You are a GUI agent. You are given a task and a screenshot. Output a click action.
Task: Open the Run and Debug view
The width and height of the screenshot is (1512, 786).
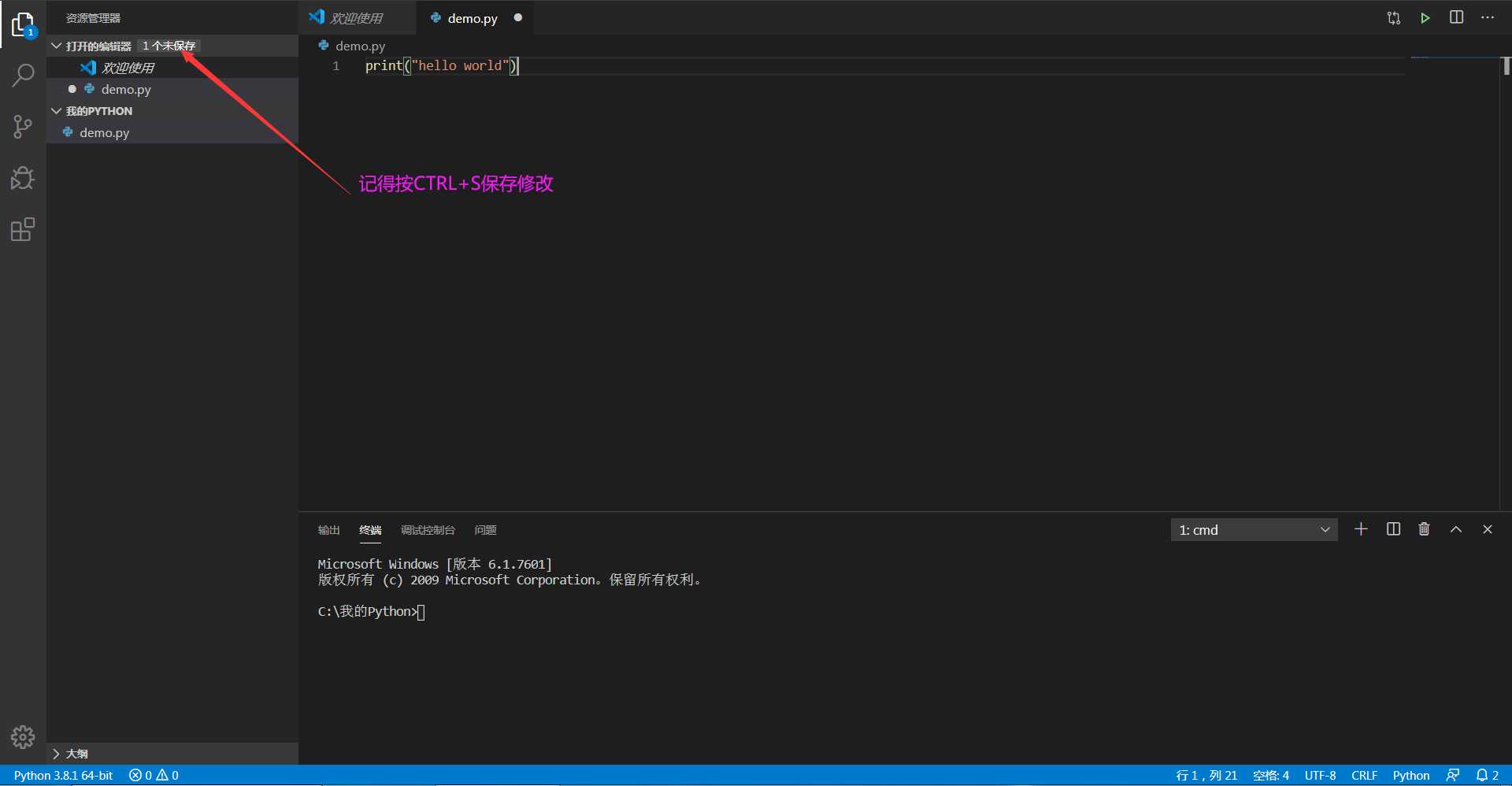[23, 179]
